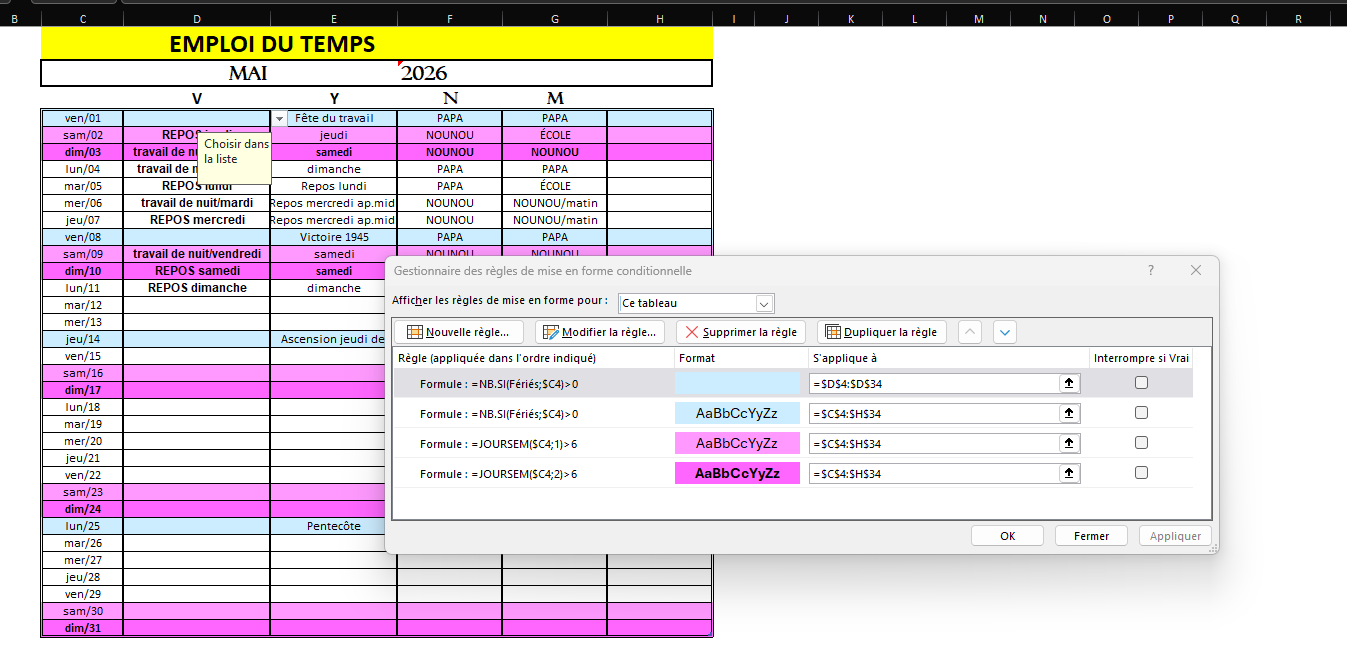The height and width of the screenshot is (665, 1347).
Task: Select the JOURSEM($C4;2)>6 rule row
Action: coord(498,473)
